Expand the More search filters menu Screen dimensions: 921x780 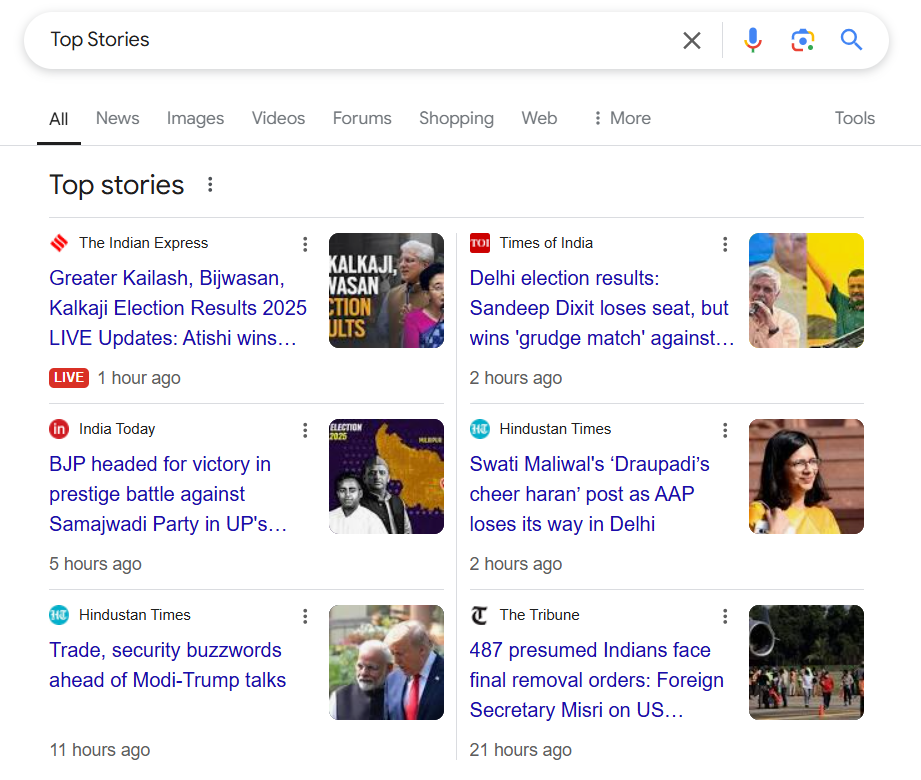click(x=622, y=119)
